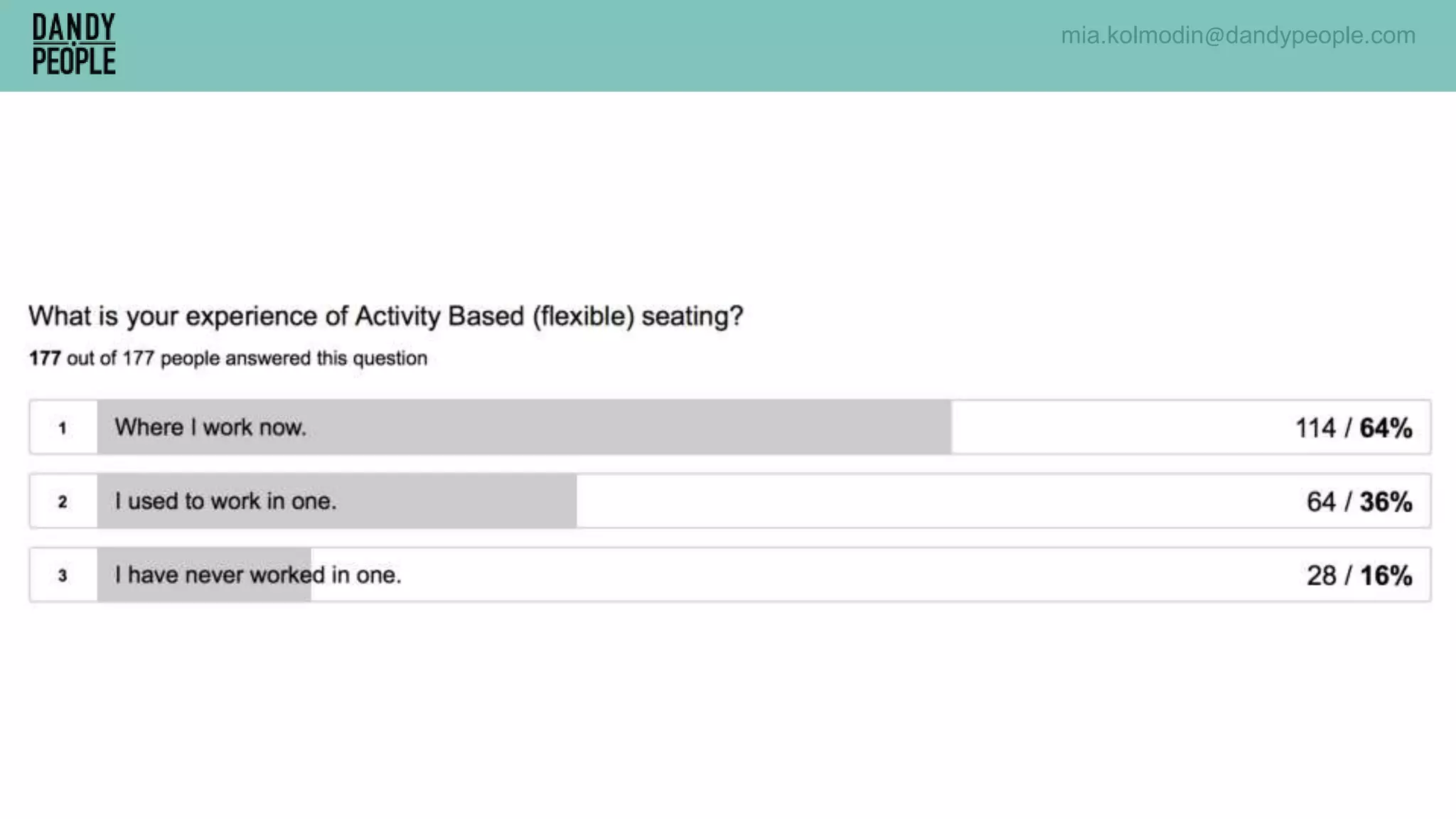Select the "I used to work in one." answer
Viewport: 1456px width, 819px height.
pos(225,501)
